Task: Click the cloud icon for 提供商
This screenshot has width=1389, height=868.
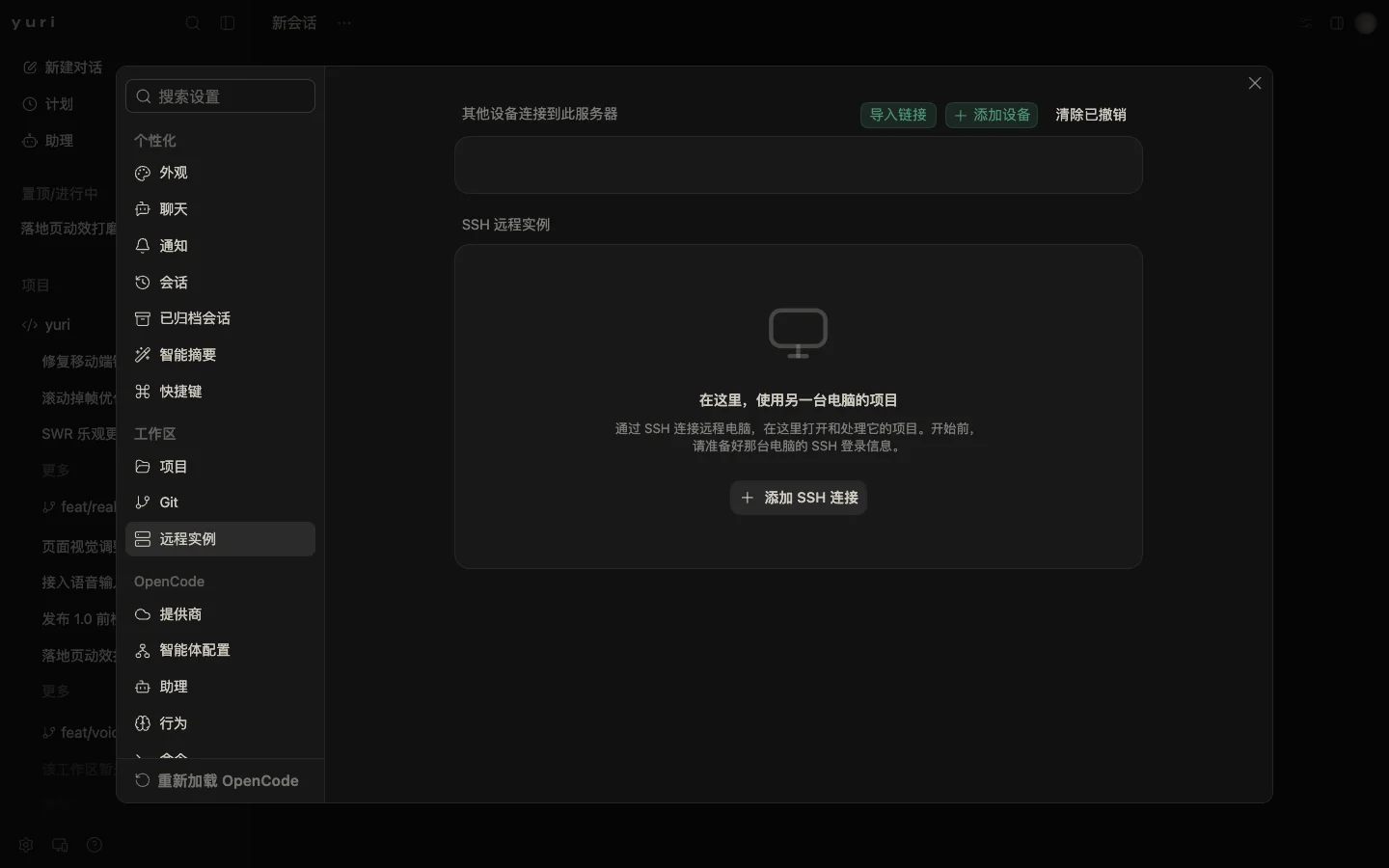Action: [x=143, y=614]
